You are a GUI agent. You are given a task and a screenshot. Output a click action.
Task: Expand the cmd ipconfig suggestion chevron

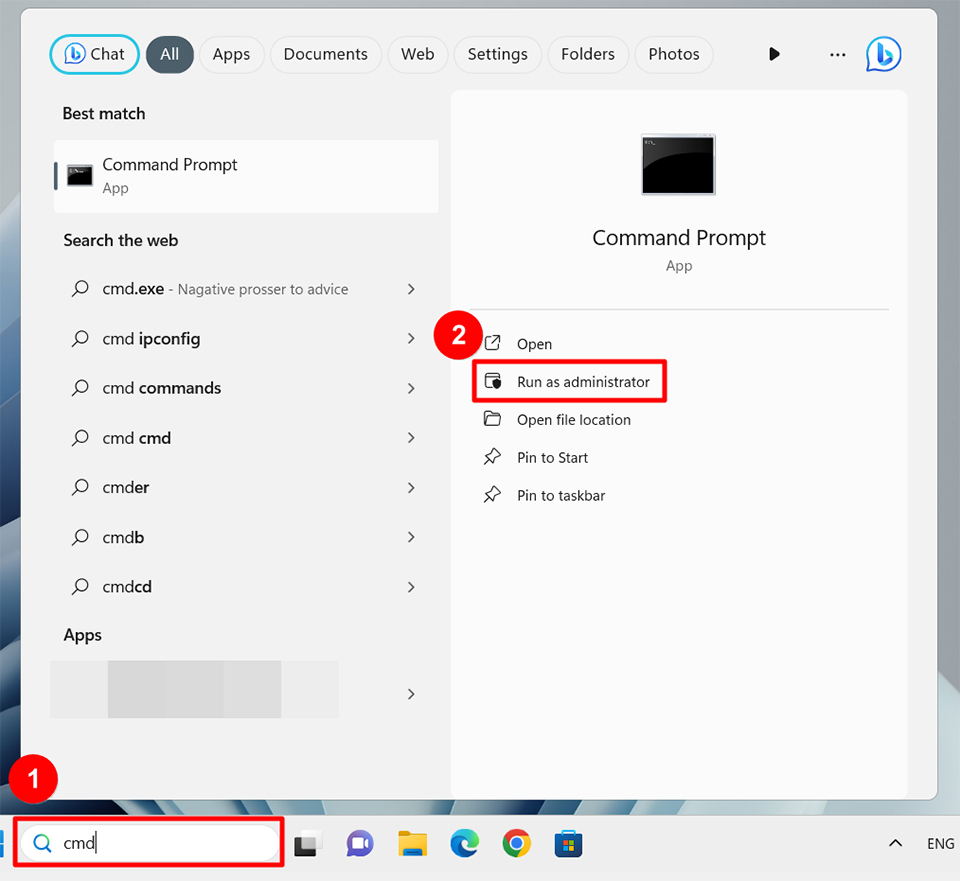coord(411,339)
